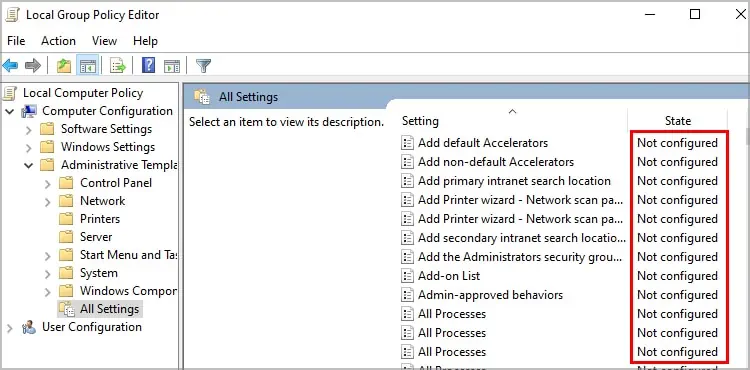Select the Network tree item

102,201
